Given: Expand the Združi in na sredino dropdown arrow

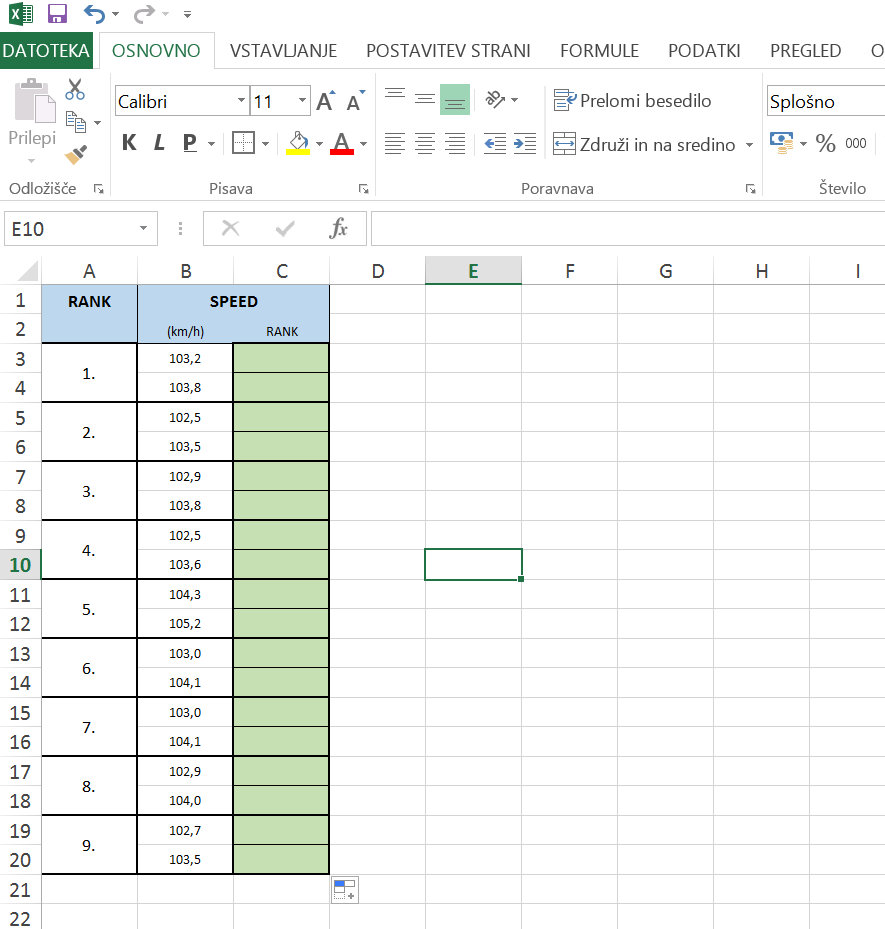Looking at the screenshot, I should (x=748, y=145).
